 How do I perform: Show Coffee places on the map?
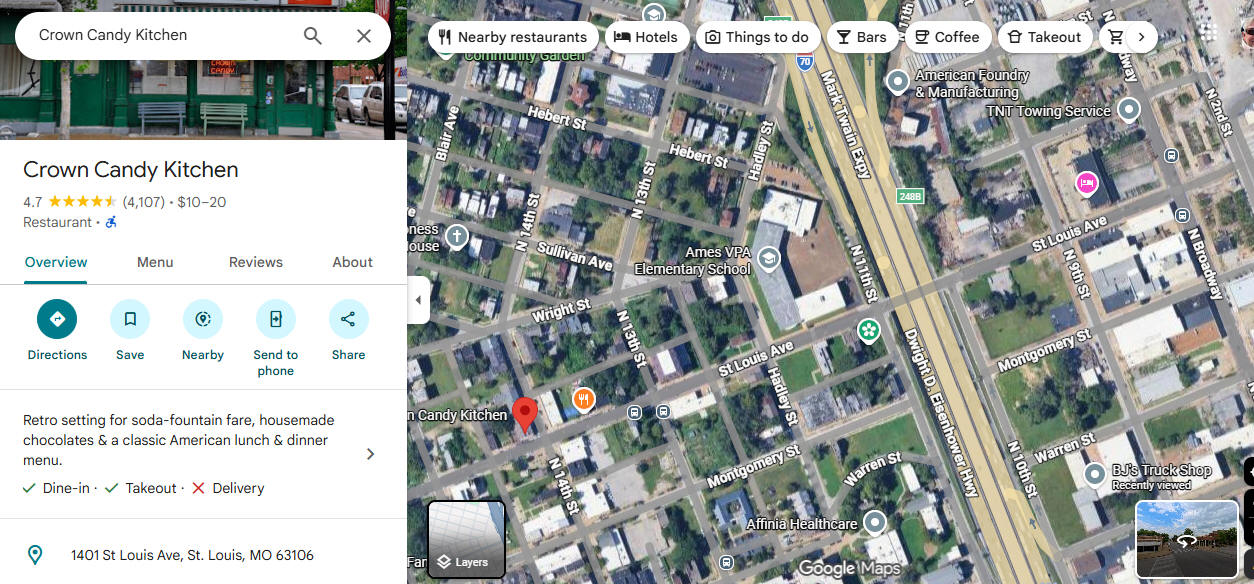(945, 37)
